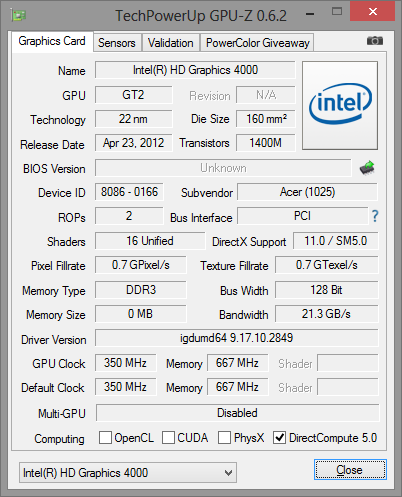Click the Default Clock row Memory 667 MHz
Screen dimensions: 402x497
tap(237, 387)
